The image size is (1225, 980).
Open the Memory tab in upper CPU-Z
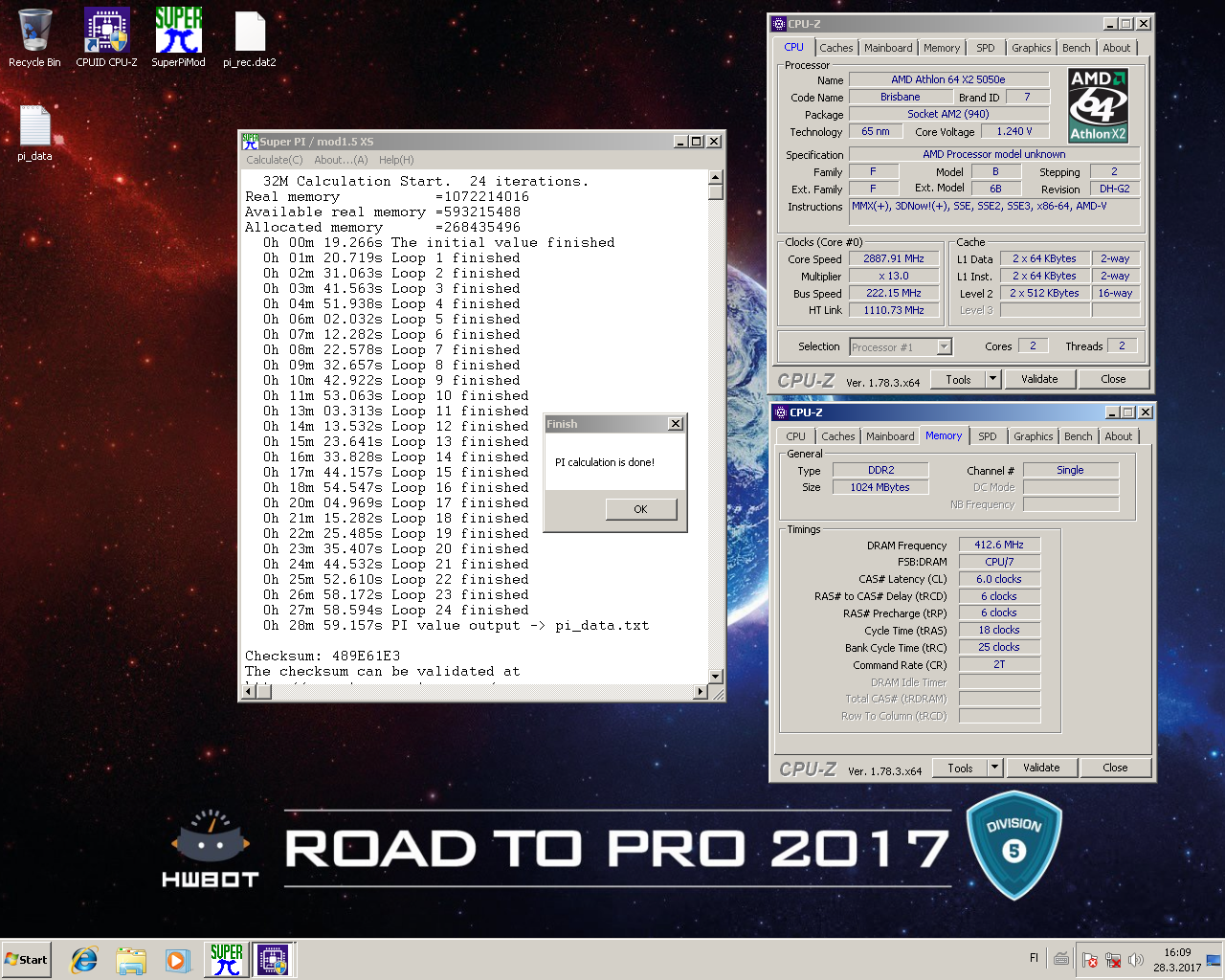[x=942, y=48]
